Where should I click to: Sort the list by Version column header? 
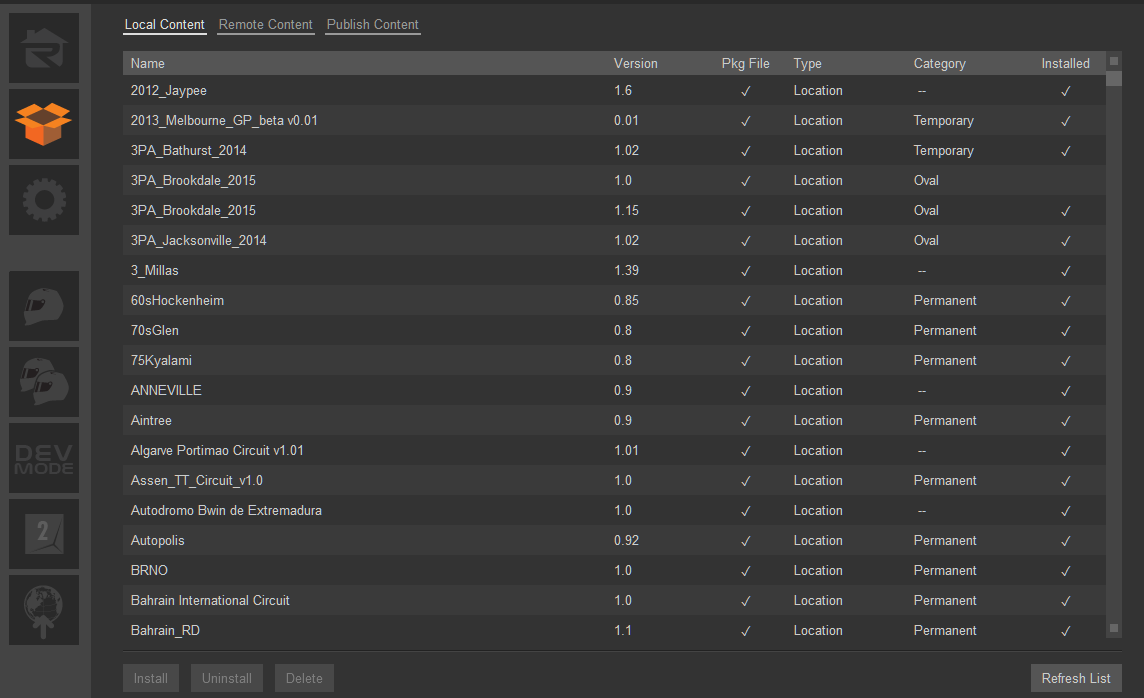(636, 64)
